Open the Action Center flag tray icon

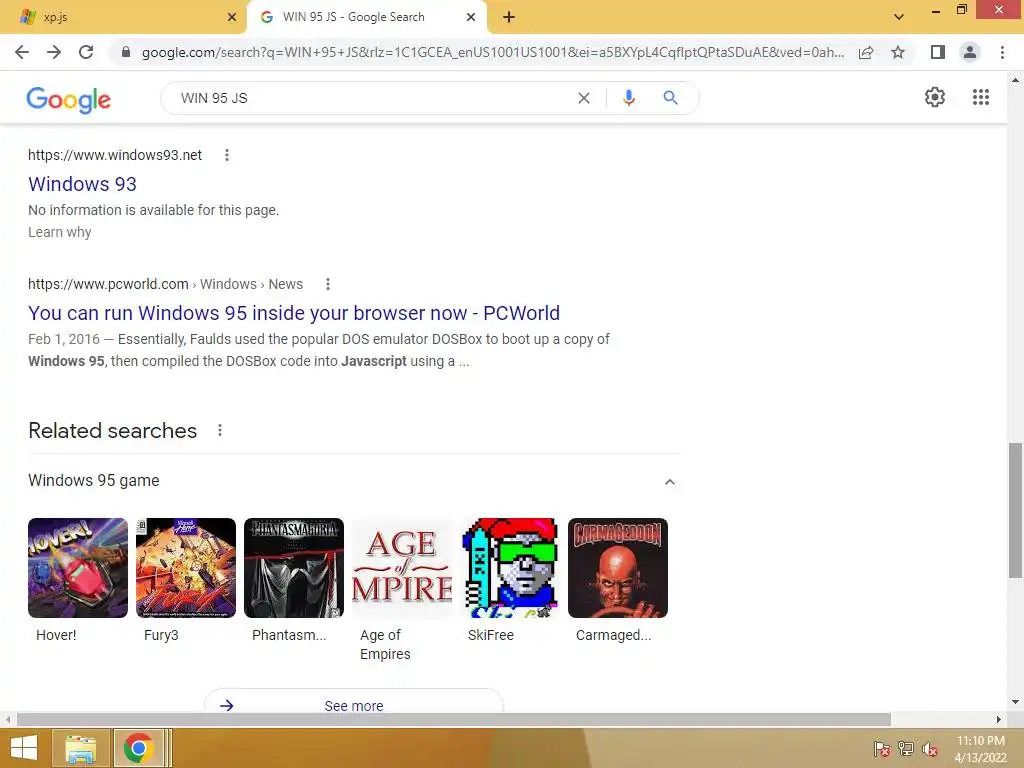coord(881,749)
